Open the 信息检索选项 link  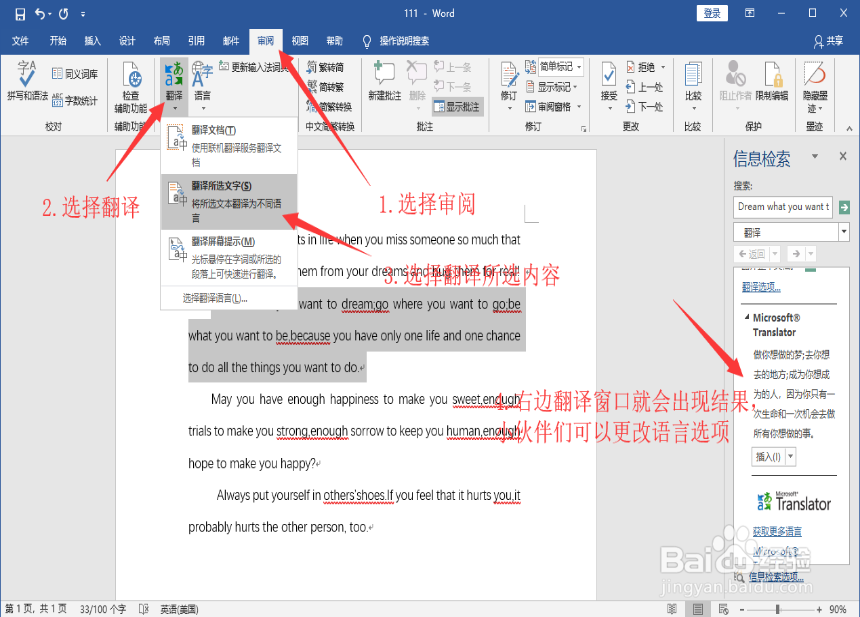pos(776,576)
